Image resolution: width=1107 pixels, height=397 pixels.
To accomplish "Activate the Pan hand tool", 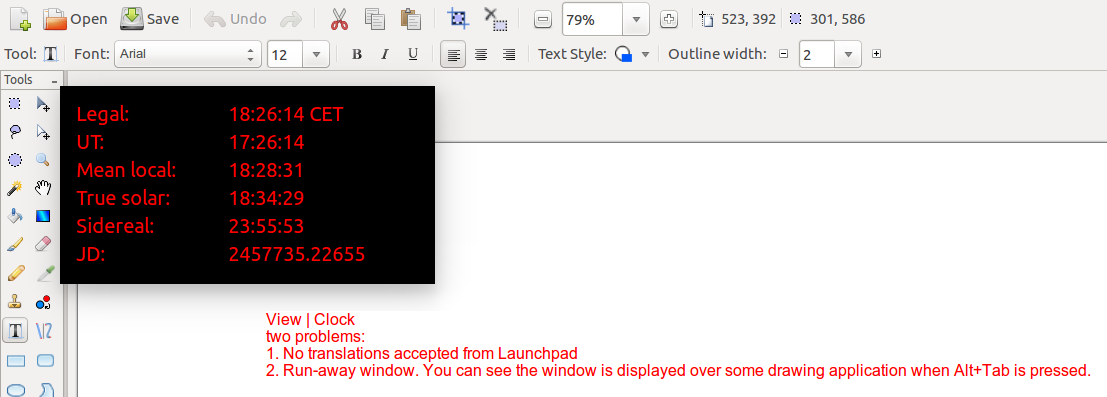I will point(44,188).
